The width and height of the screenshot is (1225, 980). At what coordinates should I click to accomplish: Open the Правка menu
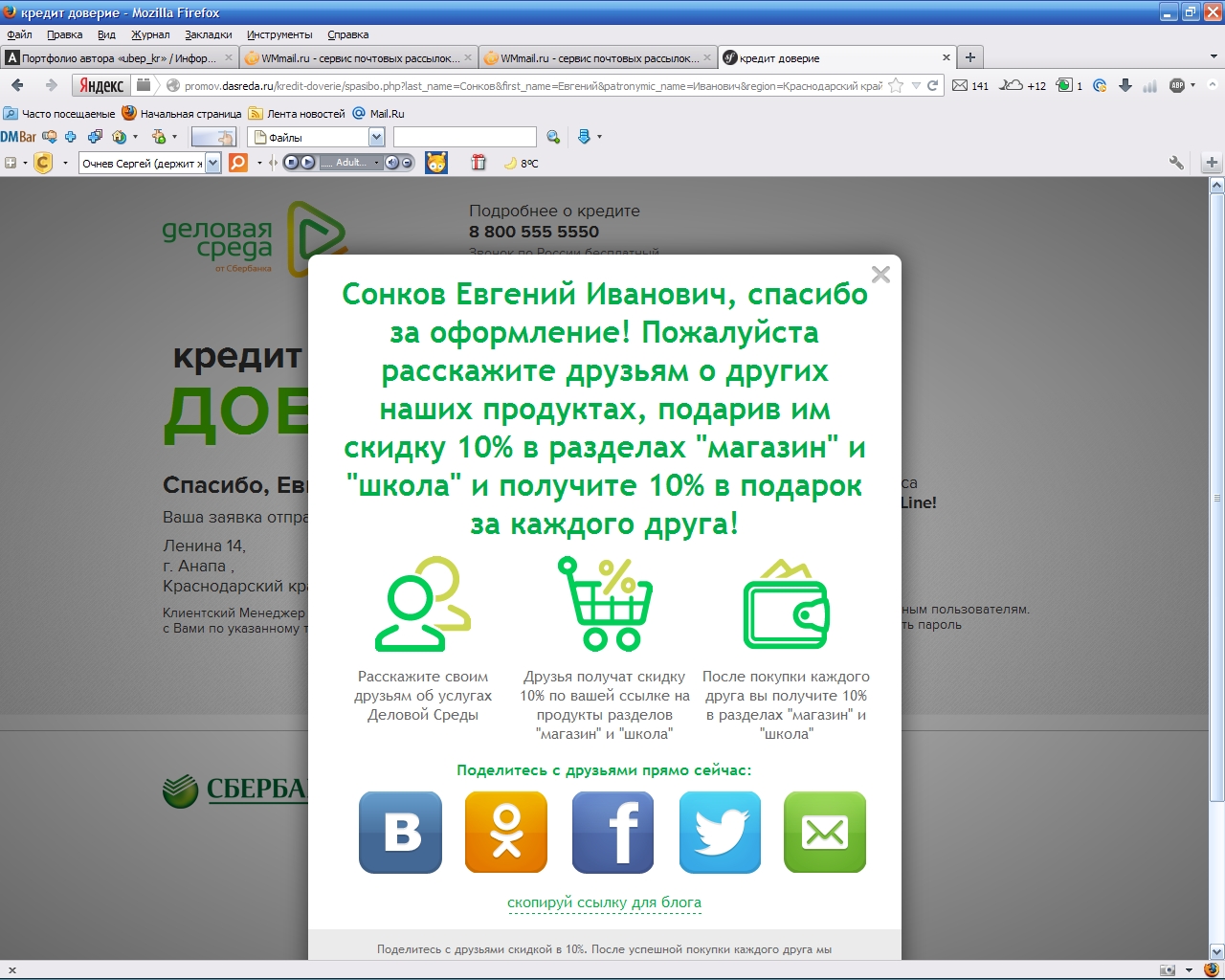pyautogui.click(x=64, y=34)
